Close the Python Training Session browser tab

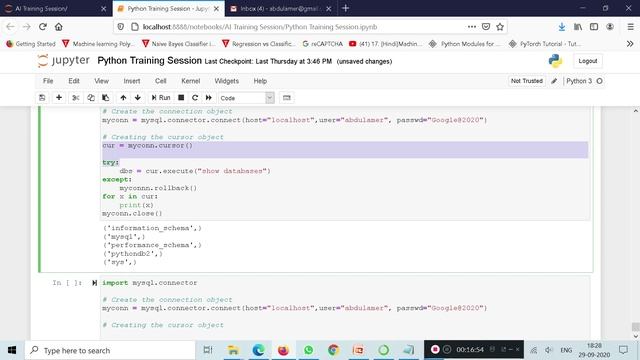click(x=216, y=9)
